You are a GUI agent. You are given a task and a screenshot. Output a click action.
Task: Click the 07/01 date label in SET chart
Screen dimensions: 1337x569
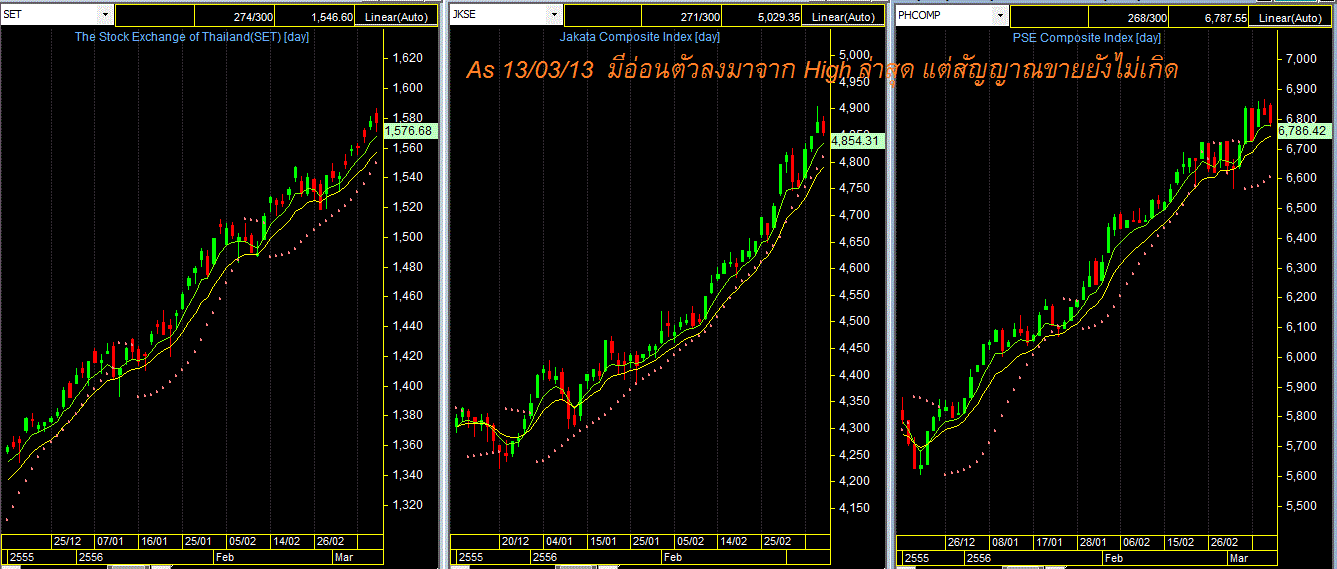click(110, 541)
